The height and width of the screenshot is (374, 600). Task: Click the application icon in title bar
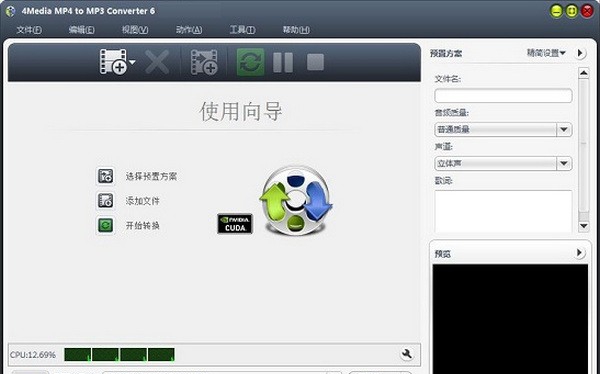(x=11, y=11)
